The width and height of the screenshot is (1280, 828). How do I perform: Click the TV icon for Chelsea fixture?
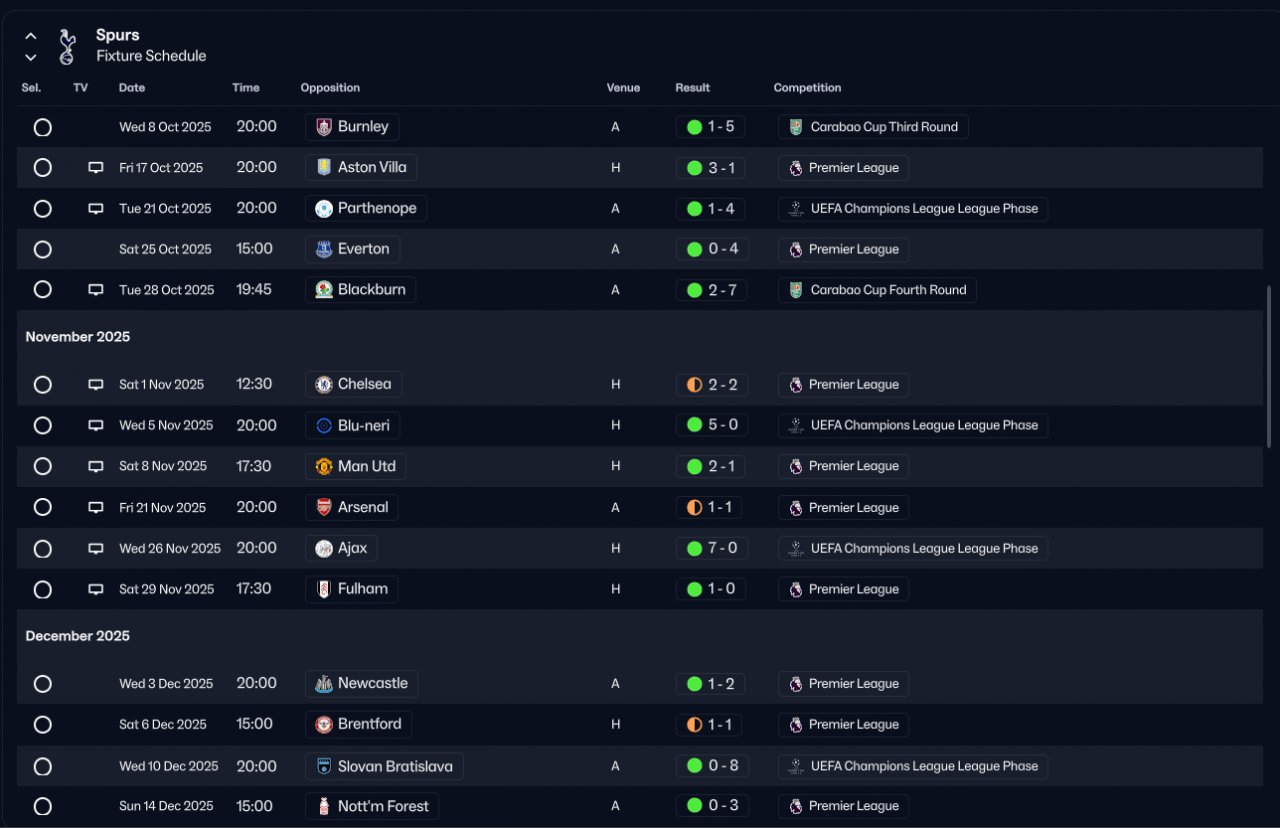pos(96,385)
